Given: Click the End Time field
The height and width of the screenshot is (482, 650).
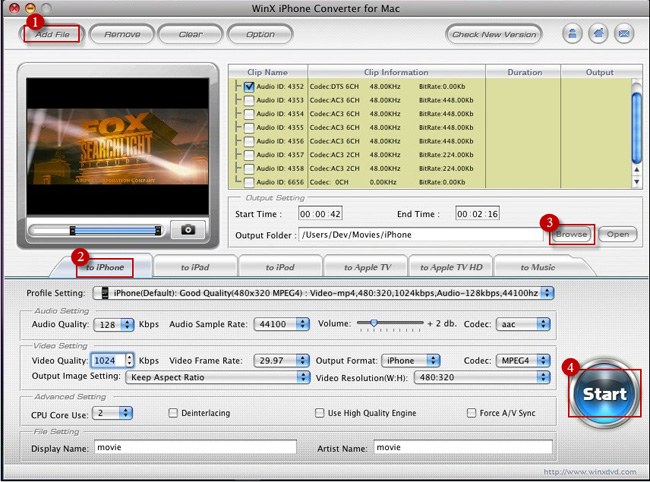Looking at the screenshot, I should (477, 214).
